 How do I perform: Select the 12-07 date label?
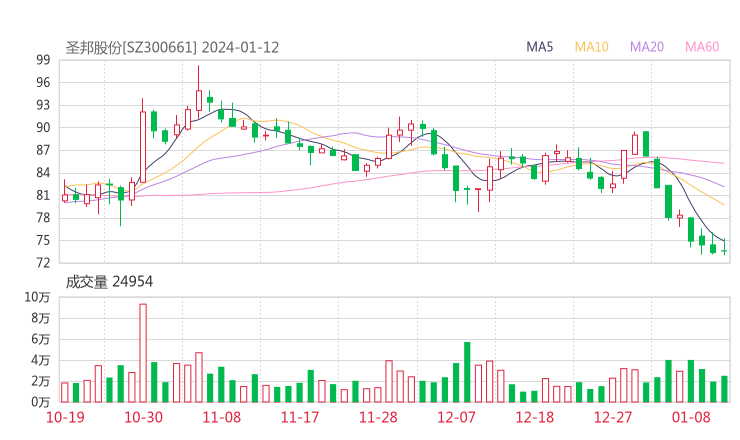click(456, 417)
